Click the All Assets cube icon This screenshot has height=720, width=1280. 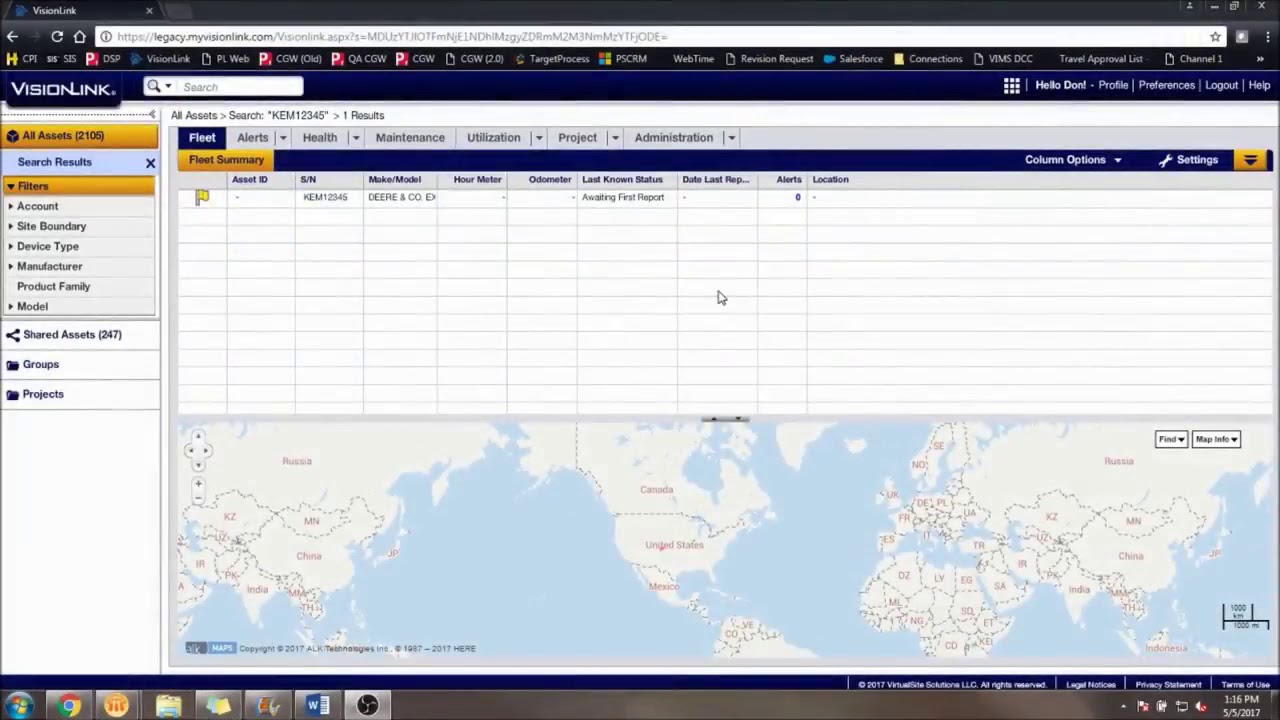pyautogui.click(x=12, y=136)
